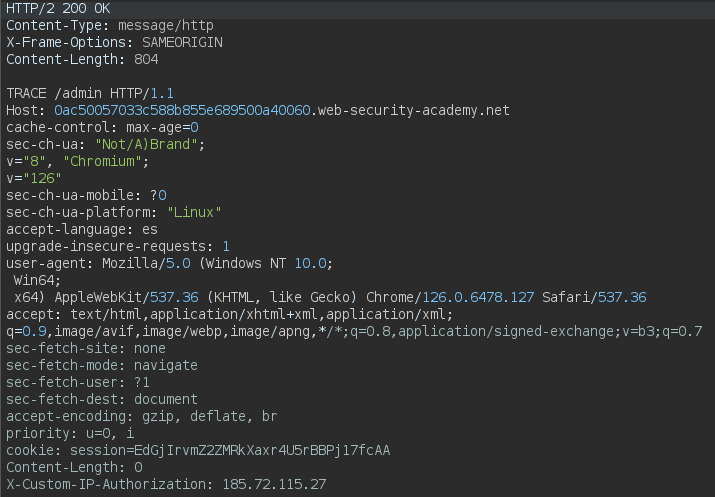Click the Host header hostname value
Image resolution: width=715 pixels, height=497 pixels.
pos(282,110)
